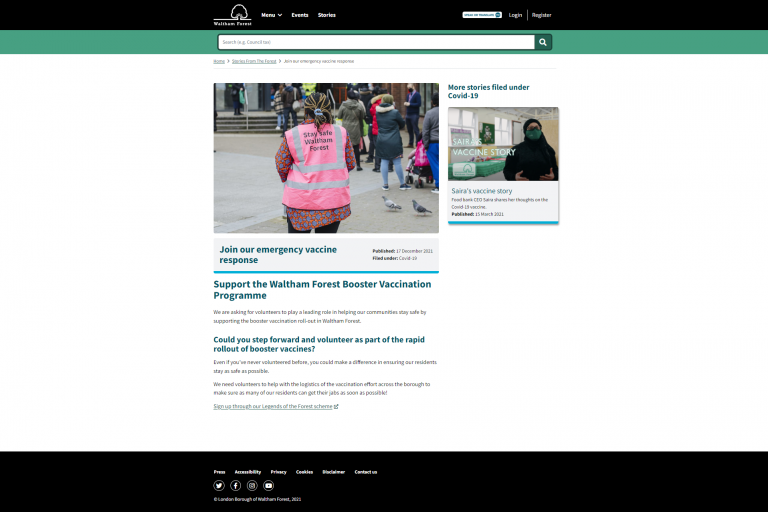Open Stories From The Forest breadcrumb
The image size is (768, 512).
(254, 61)
